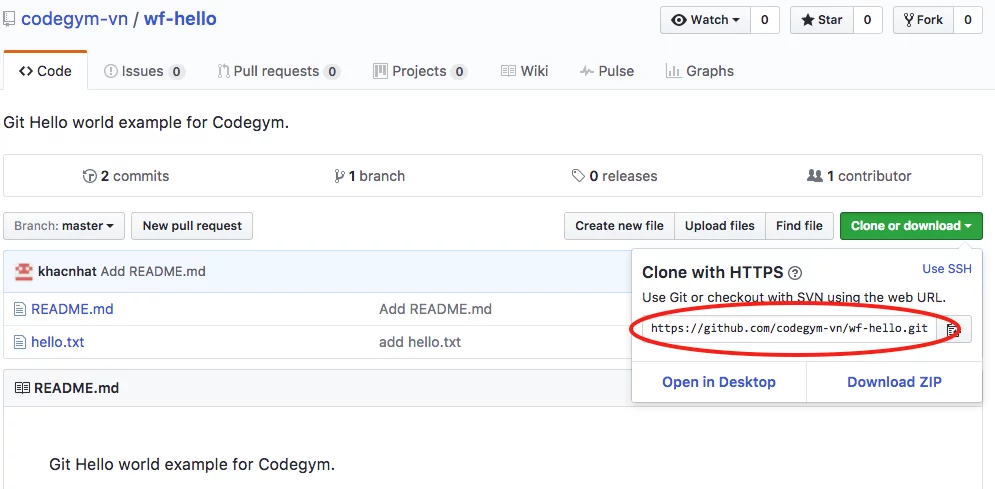Click the hello.txt file icon
Image resolution: width=995 pixels, height=489 pixels.
[20, 342]
